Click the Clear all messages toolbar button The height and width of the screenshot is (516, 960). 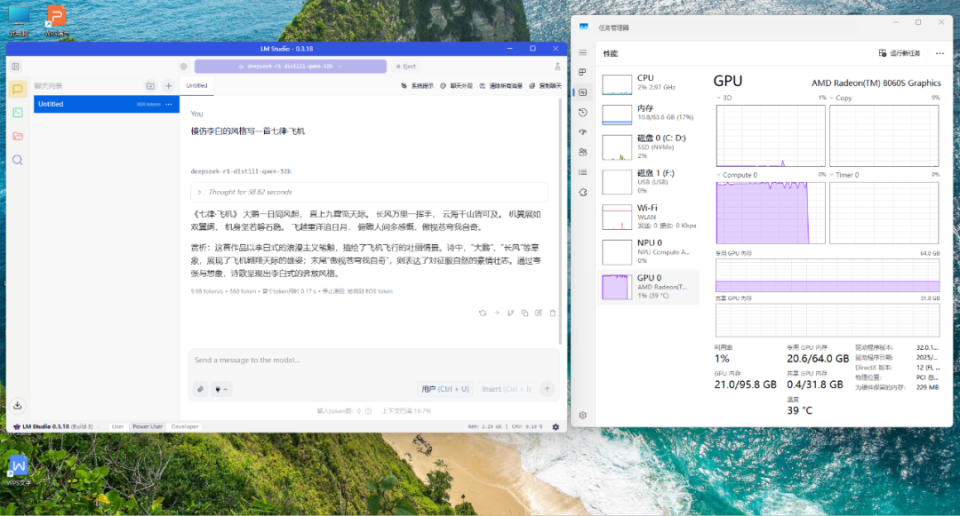[501, 86]
